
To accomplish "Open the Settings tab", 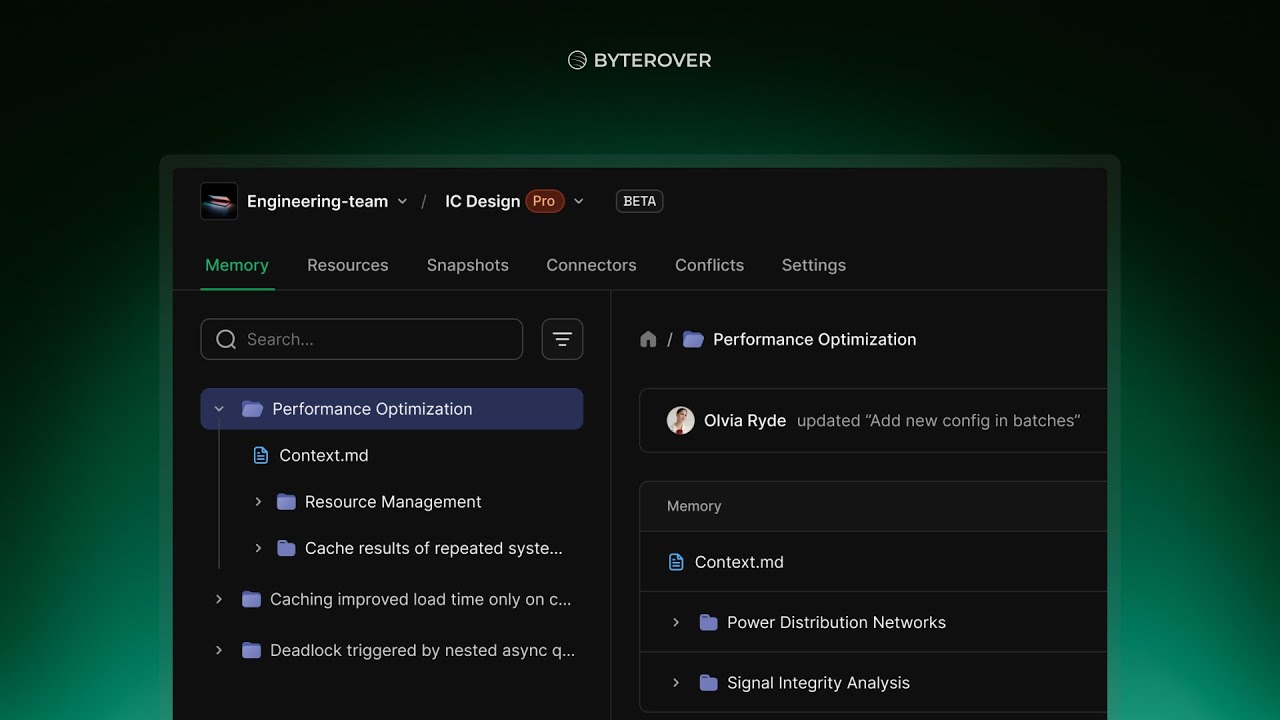I will point(814,265).
